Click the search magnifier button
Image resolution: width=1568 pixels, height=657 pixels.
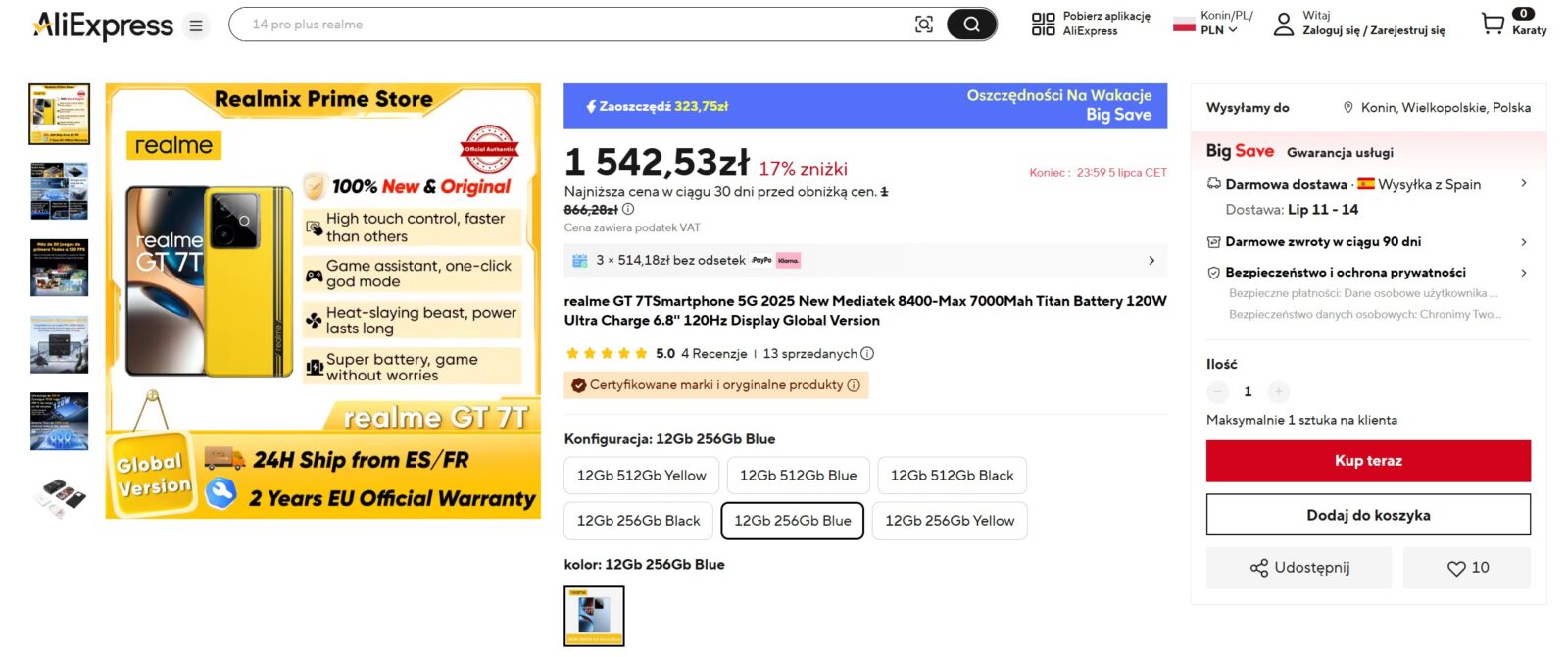pyautogui.click(x=971, y=25)
